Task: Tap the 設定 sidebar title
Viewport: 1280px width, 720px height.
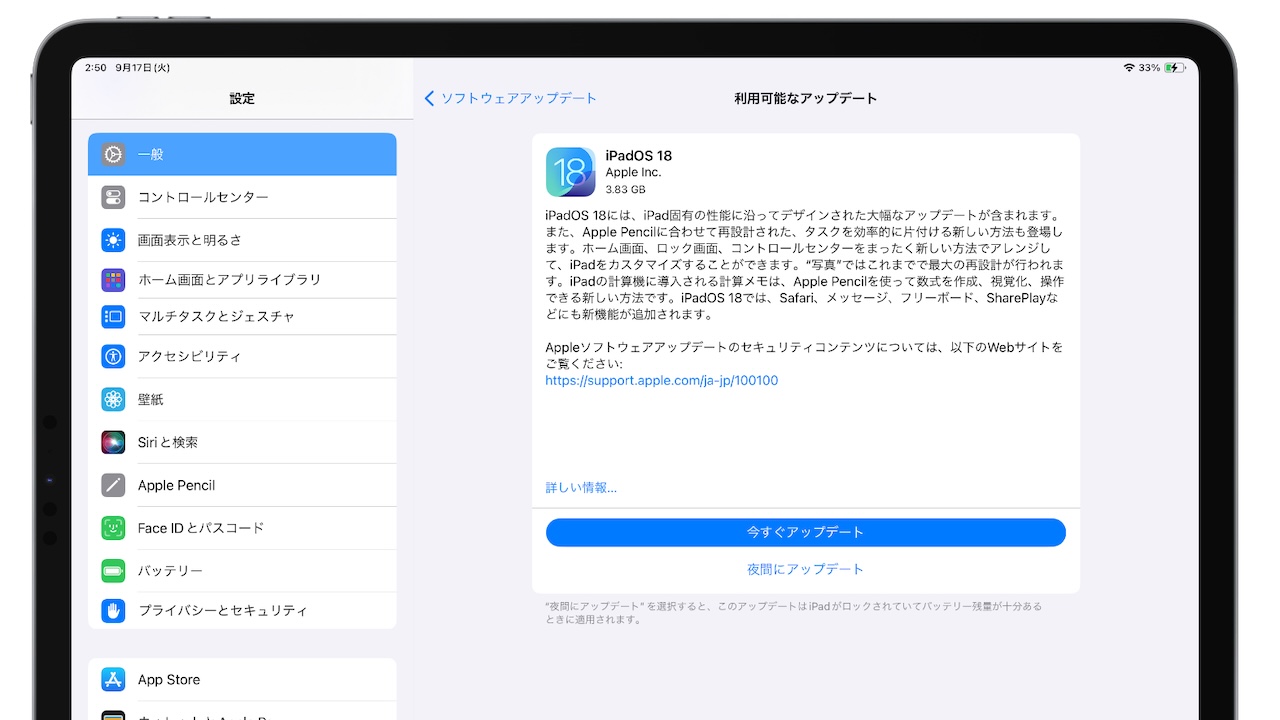Action: click(242, 98)
